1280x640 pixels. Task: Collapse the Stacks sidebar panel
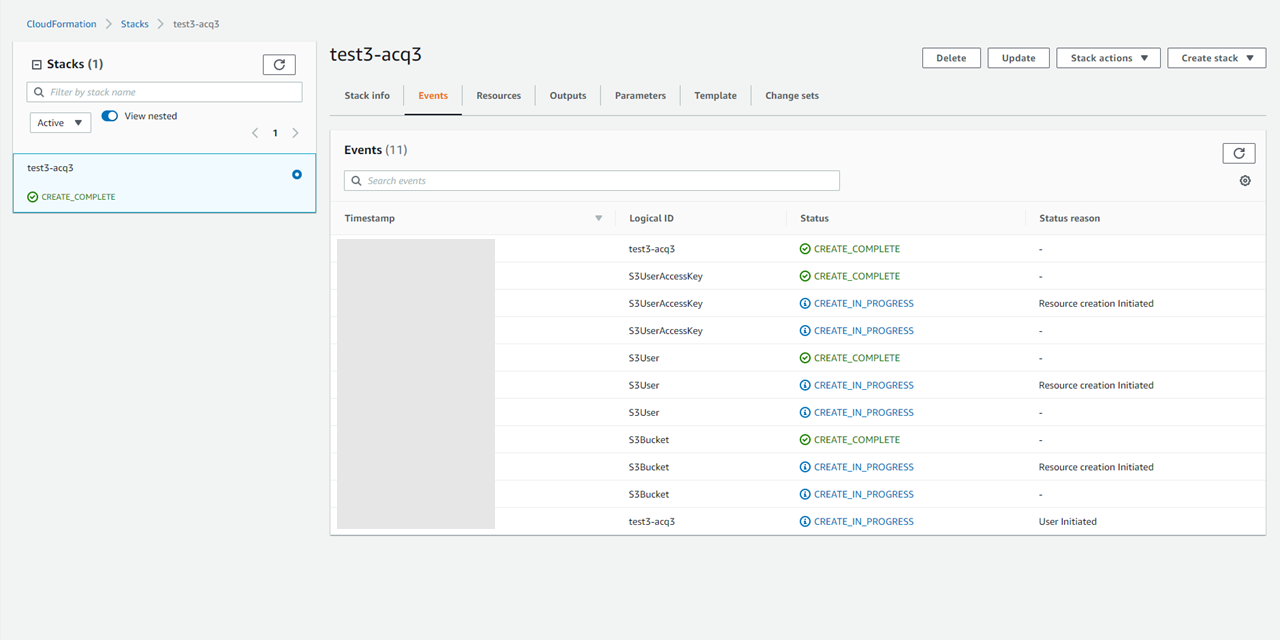tap(36, 63)
